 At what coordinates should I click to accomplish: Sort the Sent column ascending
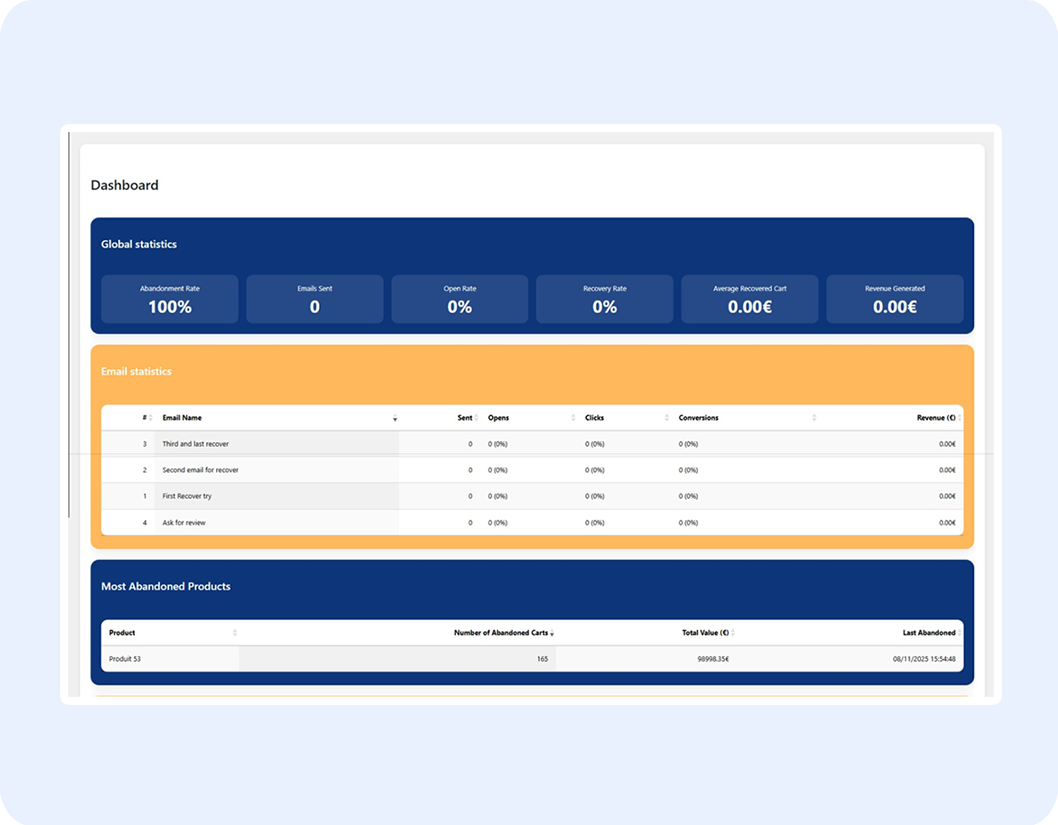click(477, 418)
